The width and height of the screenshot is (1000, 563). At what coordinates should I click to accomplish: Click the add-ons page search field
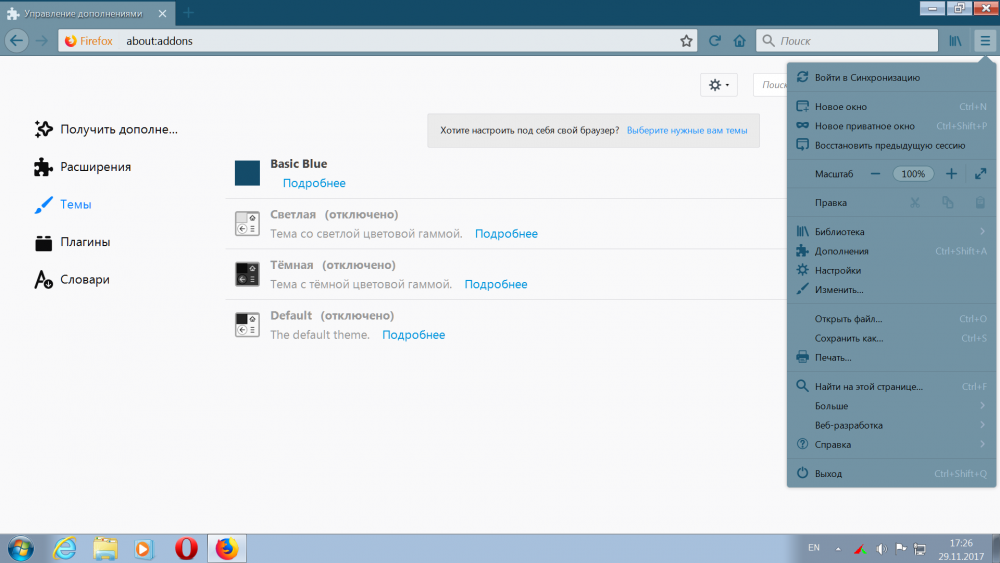pos(770,85)
